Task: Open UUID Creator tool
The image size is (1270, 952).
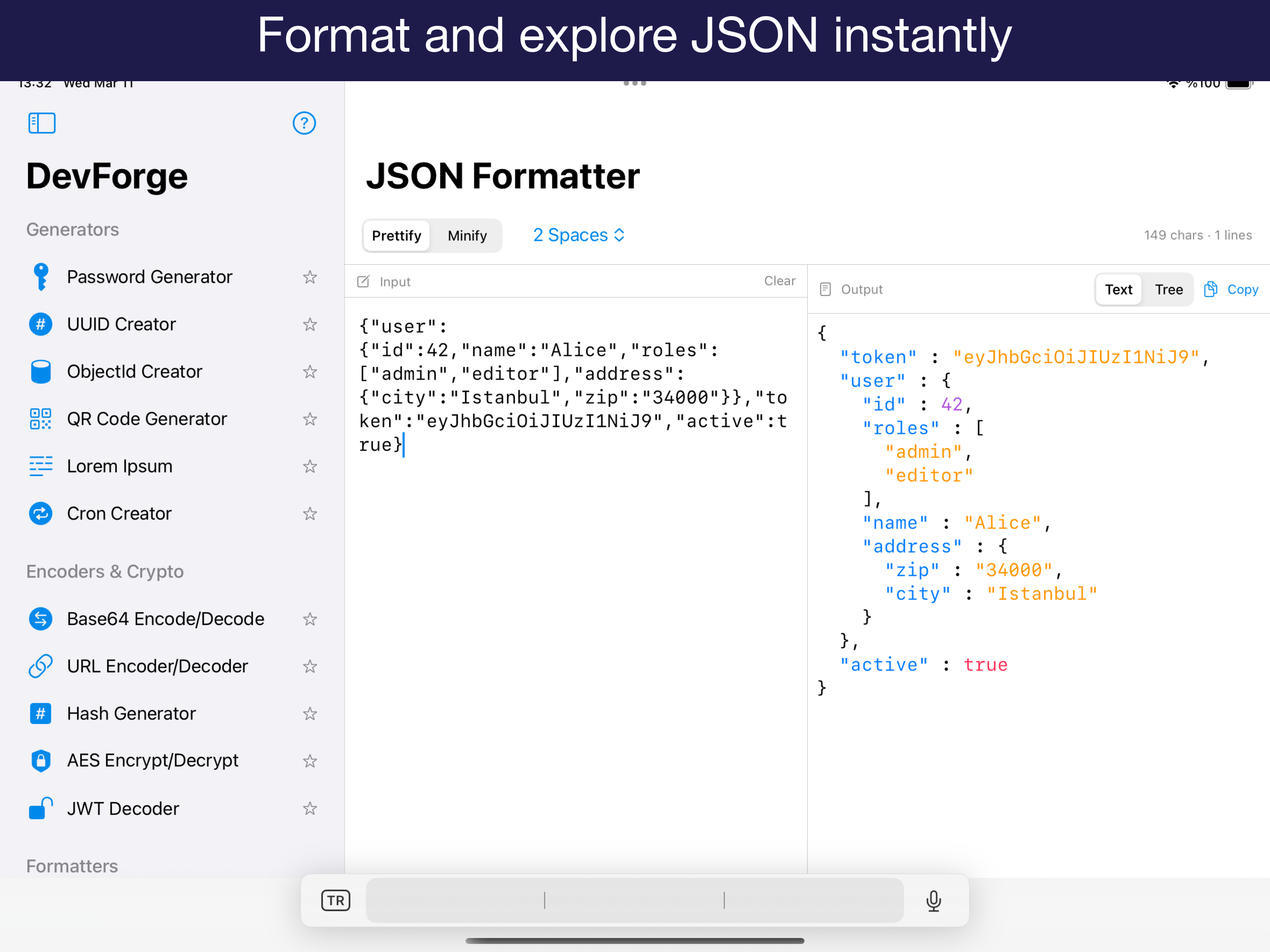Action: [172, 324]
